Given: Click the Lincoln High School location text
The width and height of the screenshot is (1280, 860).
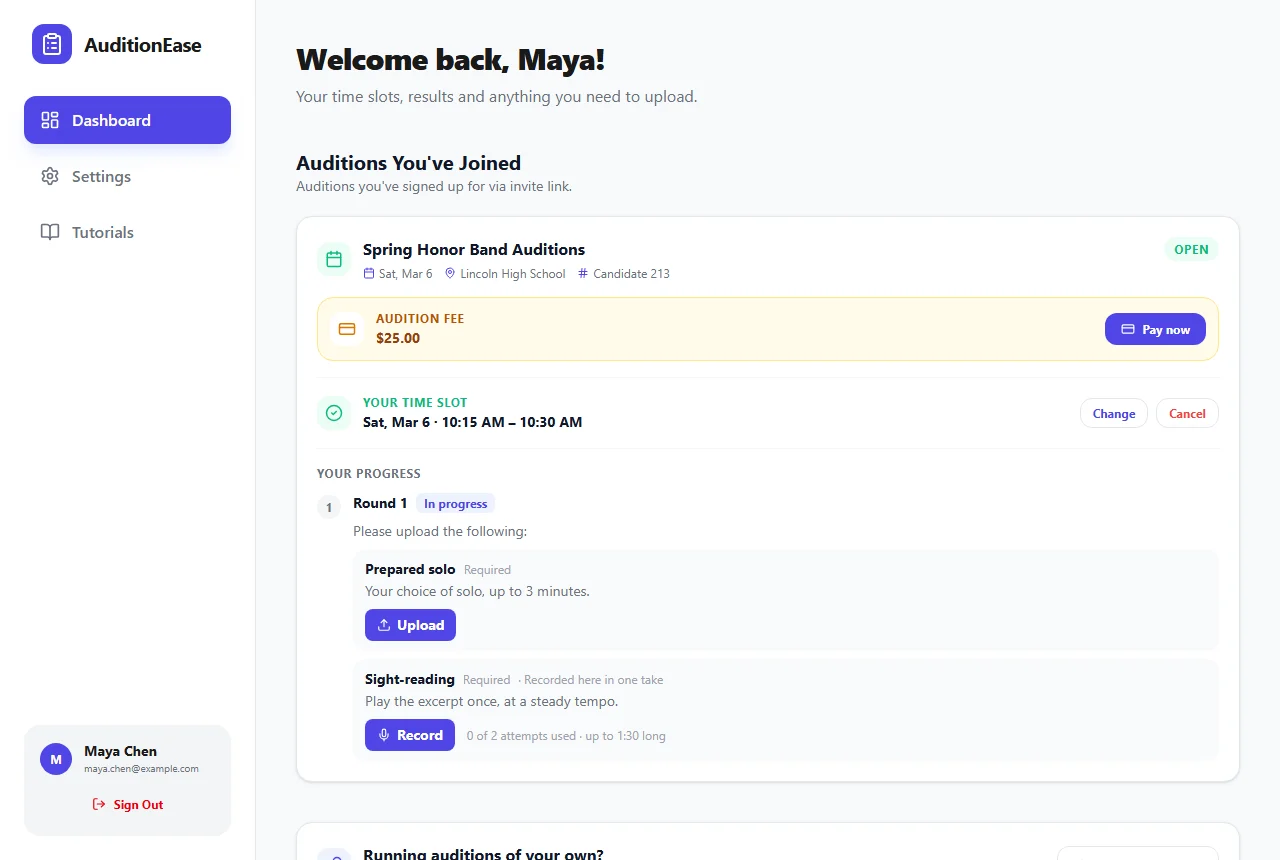Looking at the screenshot, I should tap(513, 274).
